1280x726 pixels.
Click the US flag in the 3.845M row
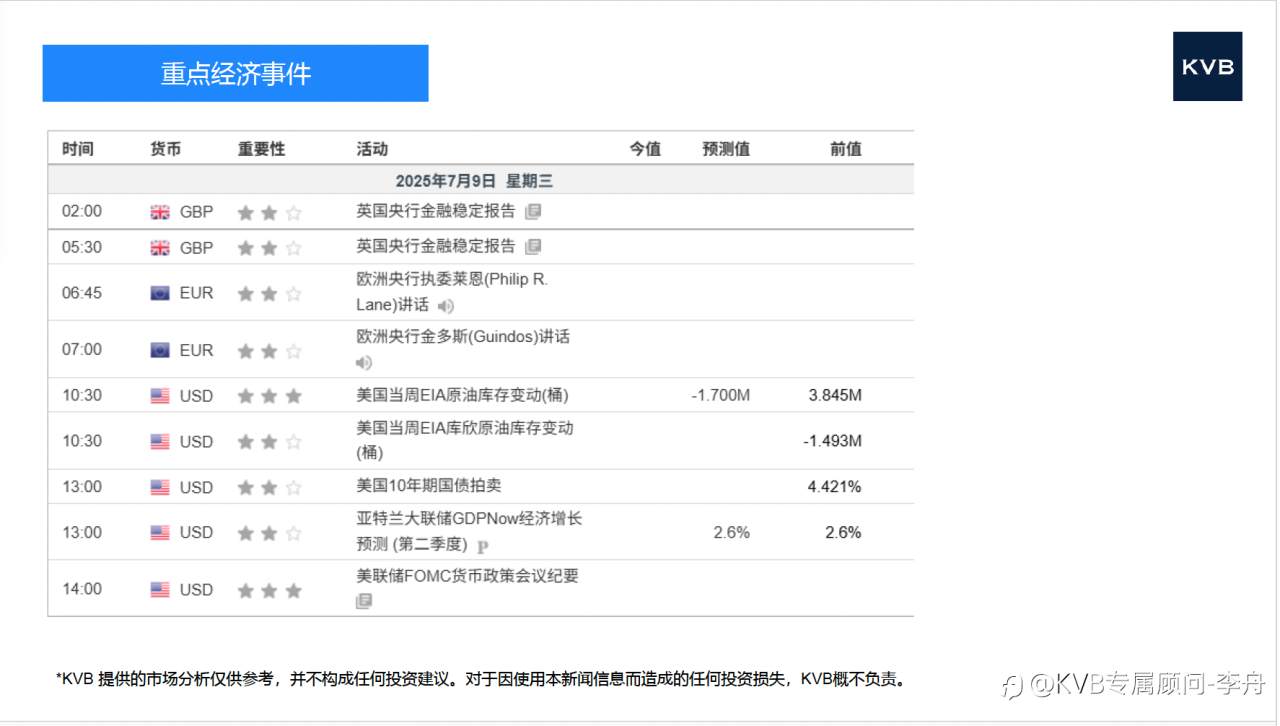(x=160, y=396)
